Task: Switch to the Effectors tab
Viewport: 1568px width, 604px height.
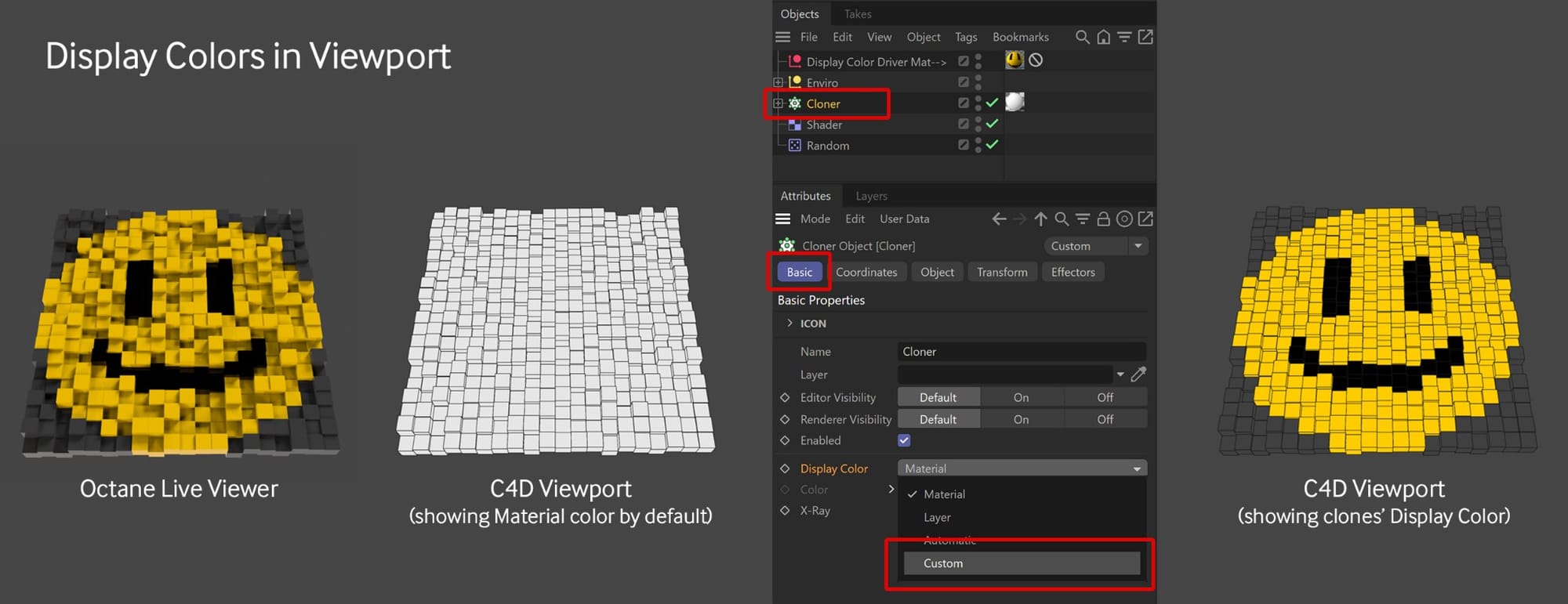Action: pyautogui.click(x=1073, y=272)
